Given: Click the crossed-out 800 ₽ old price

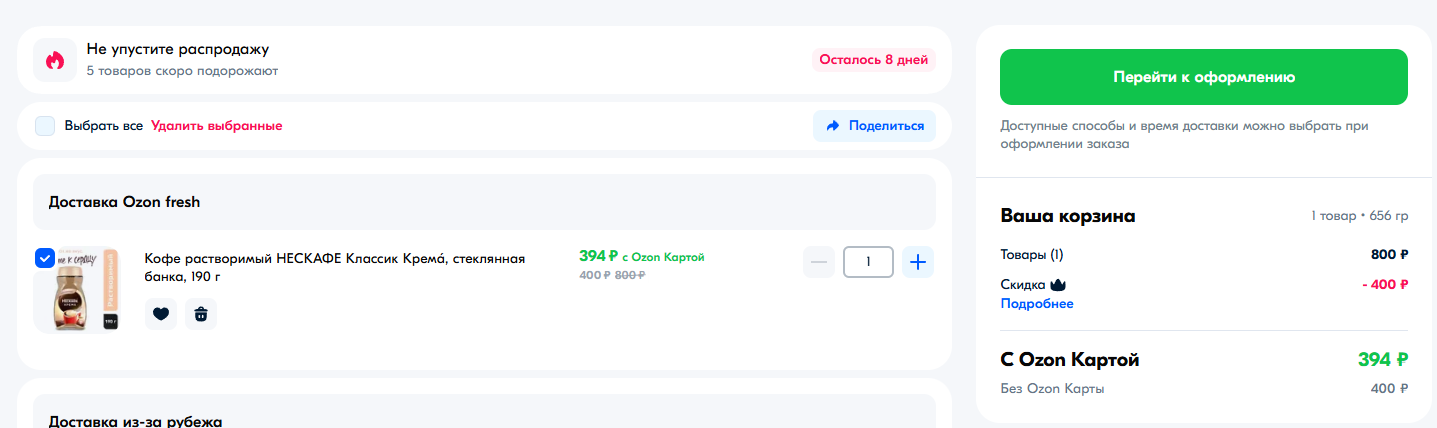Looking at the screenshot, I should pyautogui.click(x=630, y=275).
